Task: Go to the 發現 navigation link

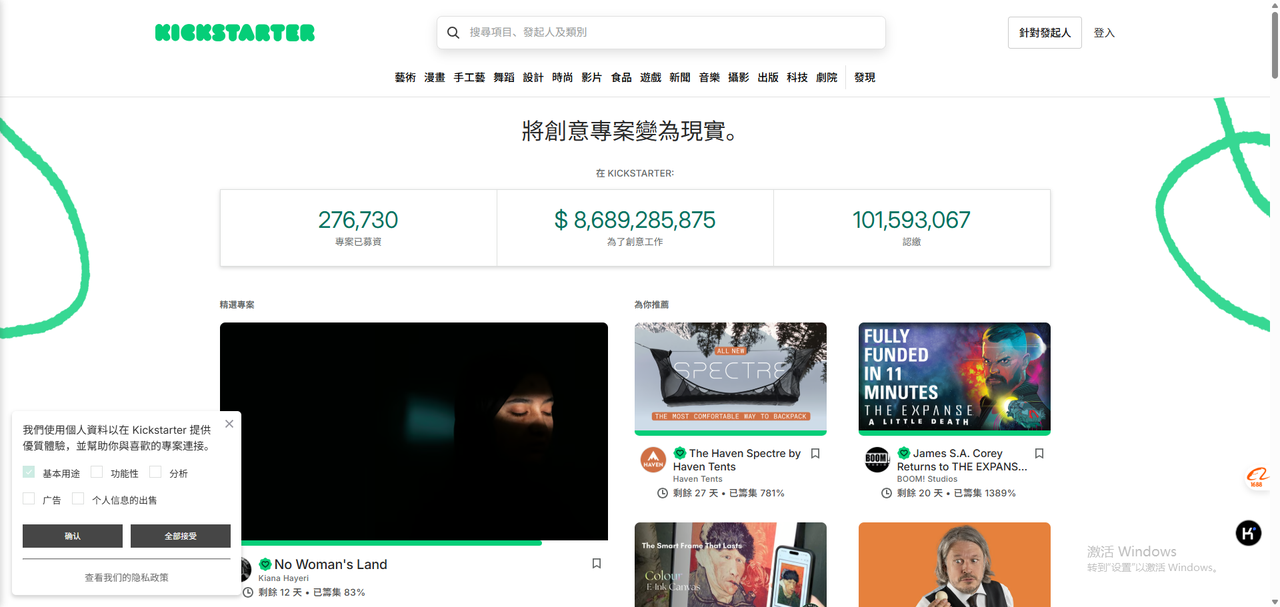Action: pos(865,78)
